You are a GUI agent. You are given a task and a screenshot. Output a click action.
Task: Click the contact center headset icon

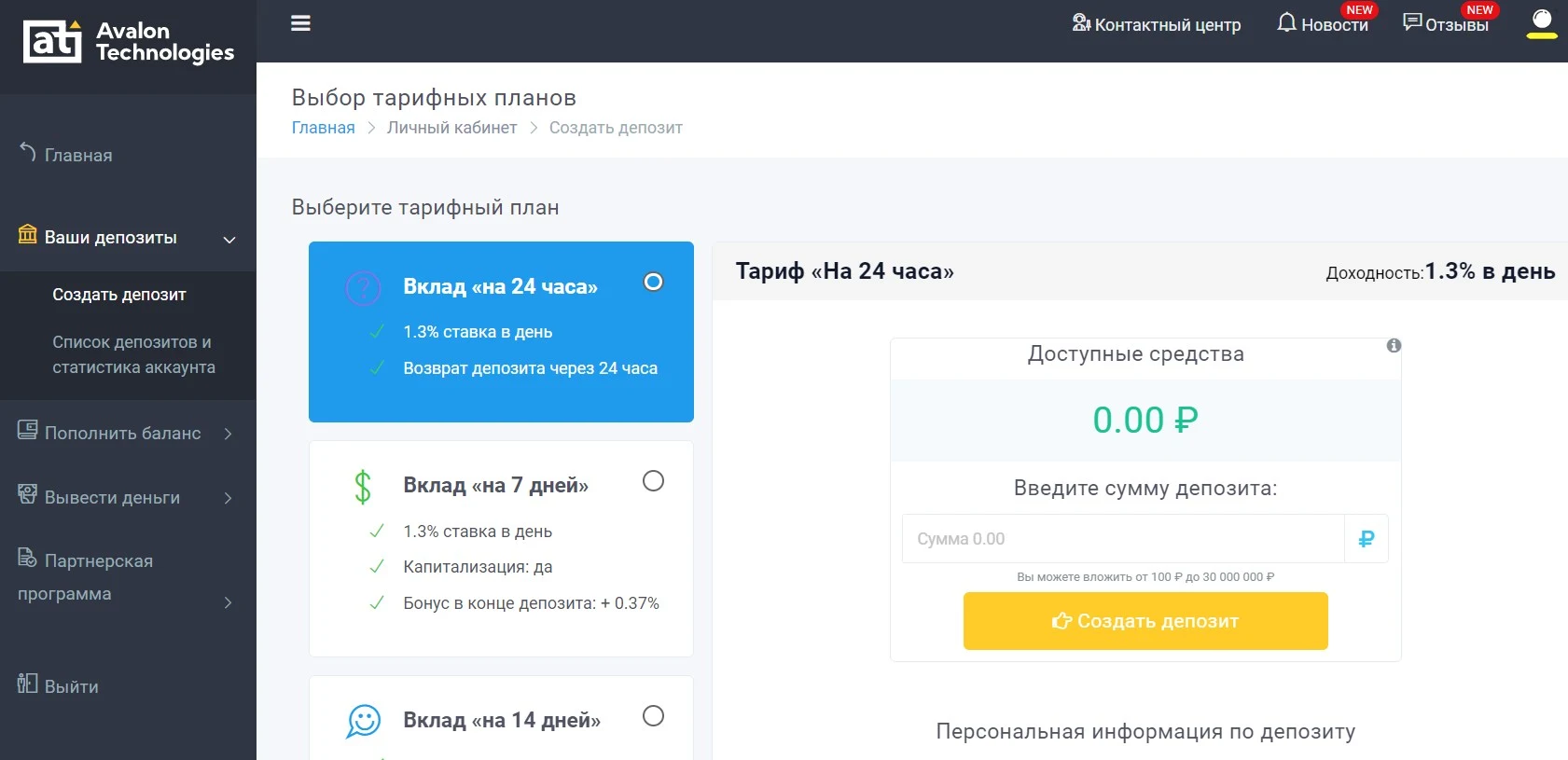1081,22
